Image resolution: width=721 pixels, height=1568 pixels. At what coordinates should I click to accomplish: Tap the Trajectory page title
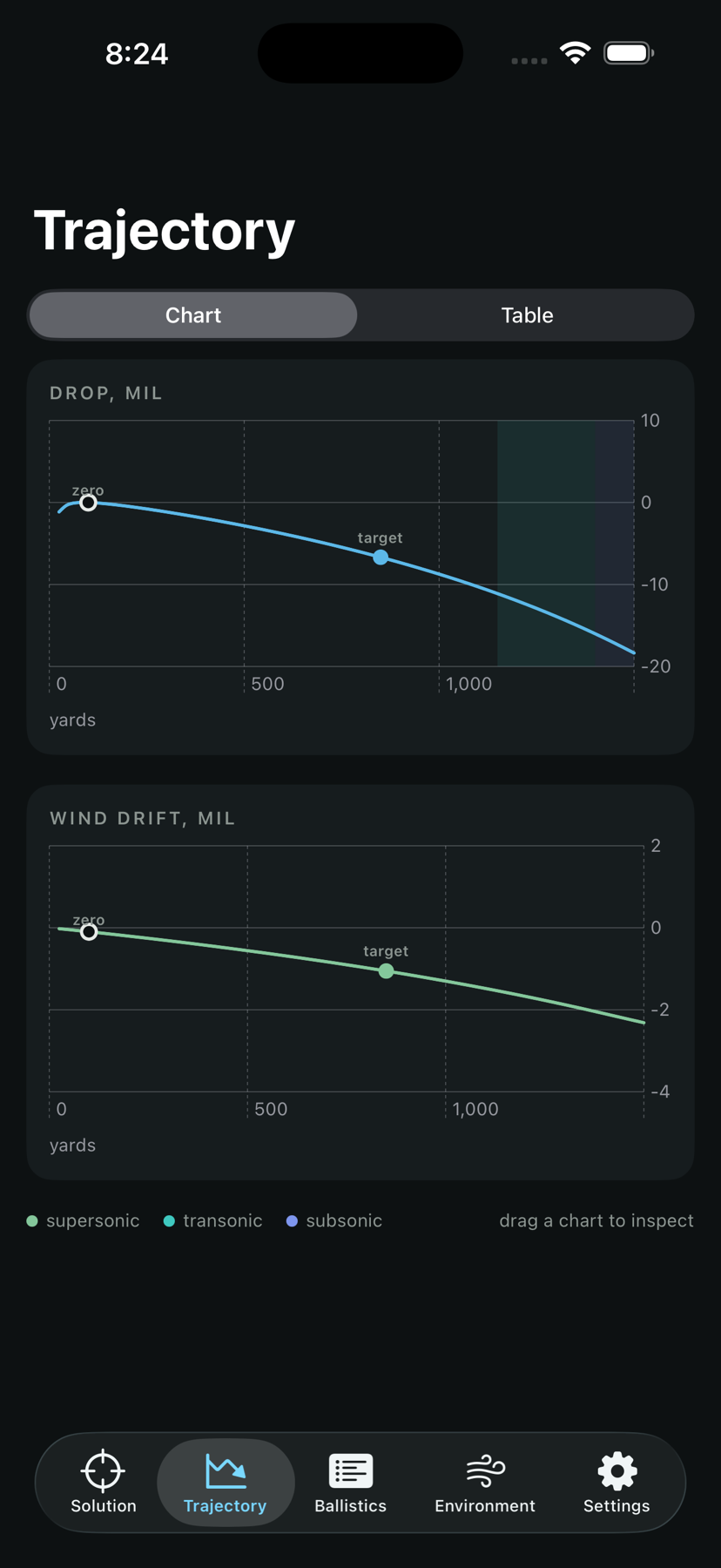tap(165, 231)
